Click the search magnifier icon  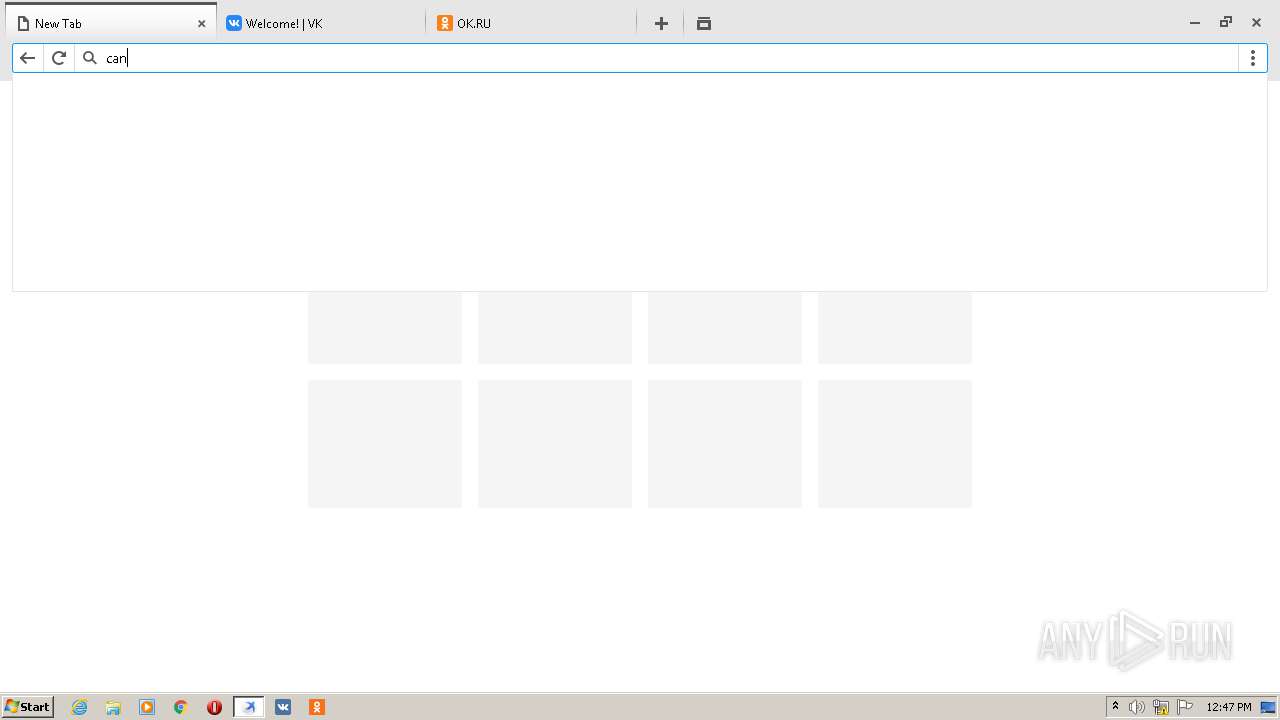click(90, 58)
